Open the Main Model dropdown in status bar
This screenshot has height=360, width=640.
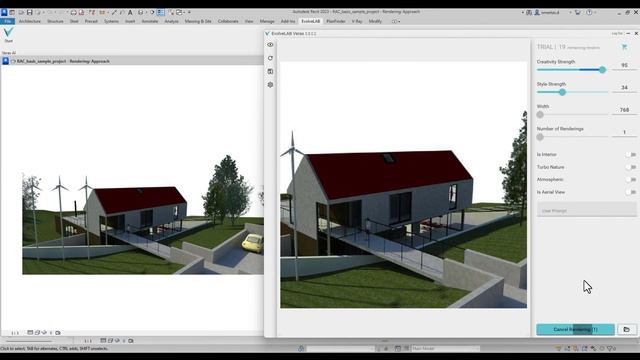[x=445, y=348]
